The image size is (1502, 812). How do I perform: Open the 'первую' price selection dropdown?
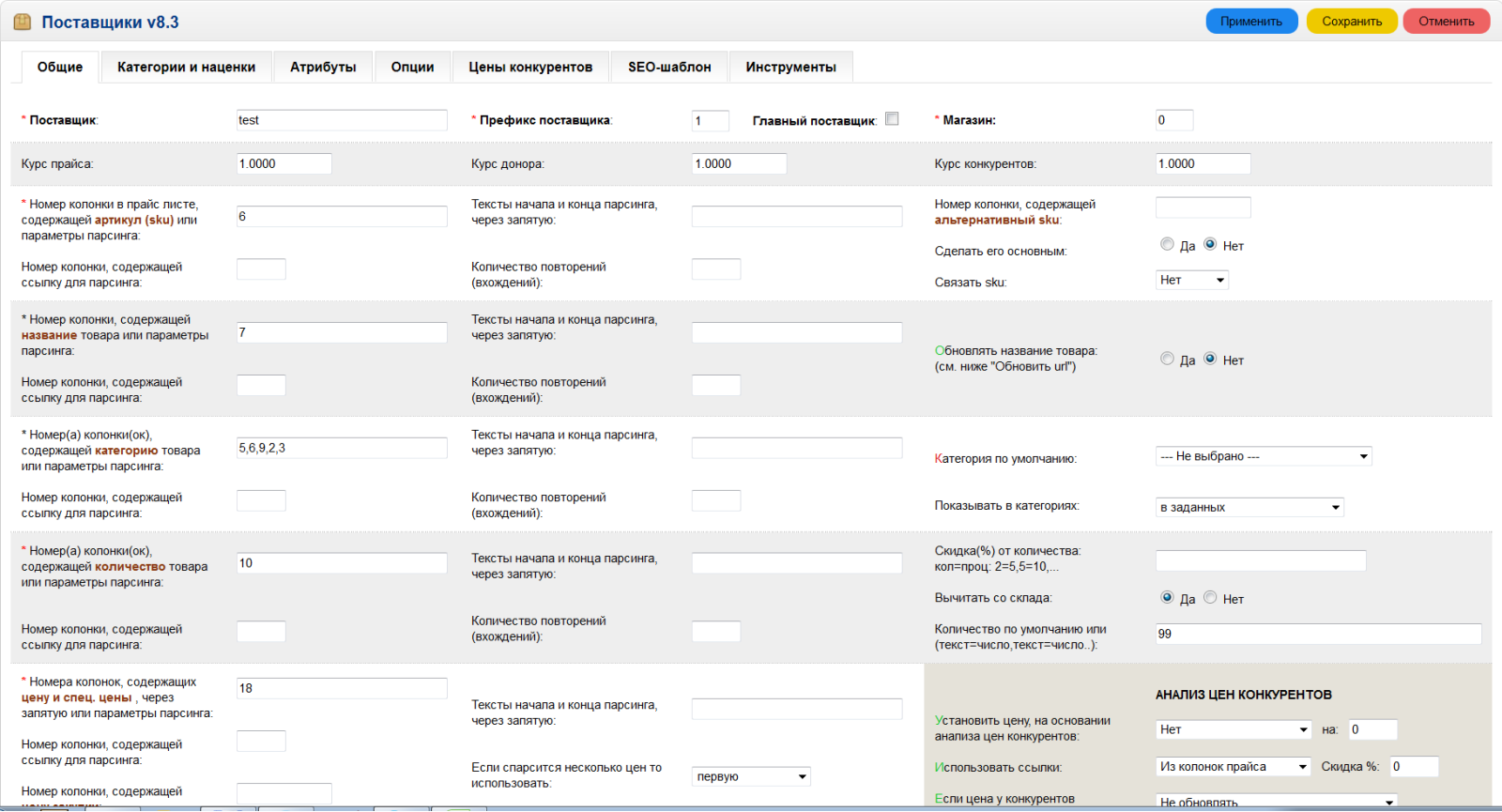(x=751, y=776)
